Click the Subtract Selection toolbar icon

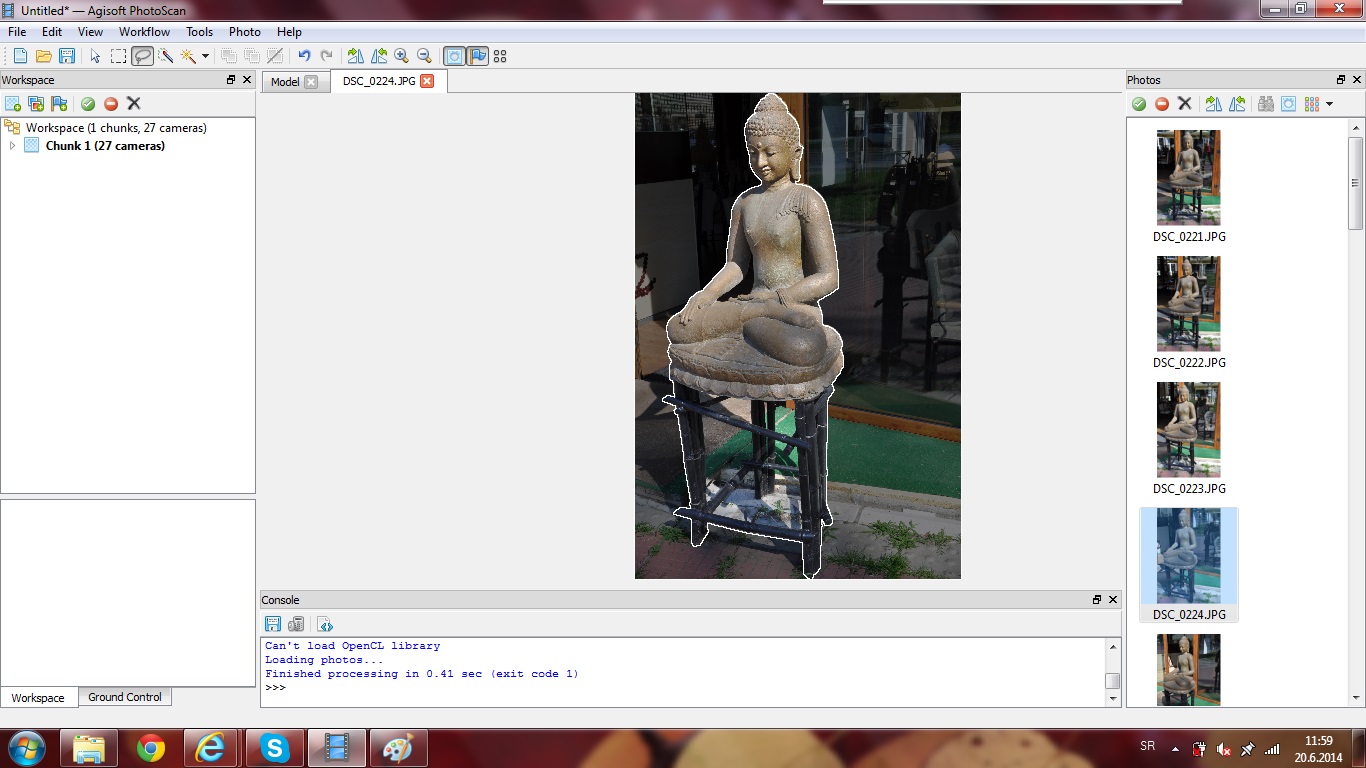tap(252, 56)
